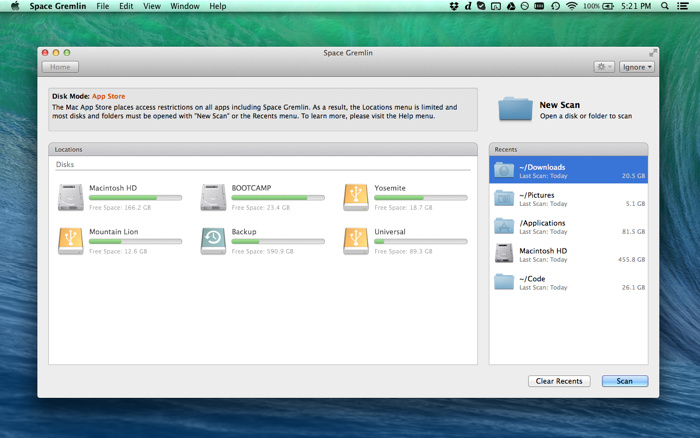Select the Macintosh HD disk icon

click(71, 197)
